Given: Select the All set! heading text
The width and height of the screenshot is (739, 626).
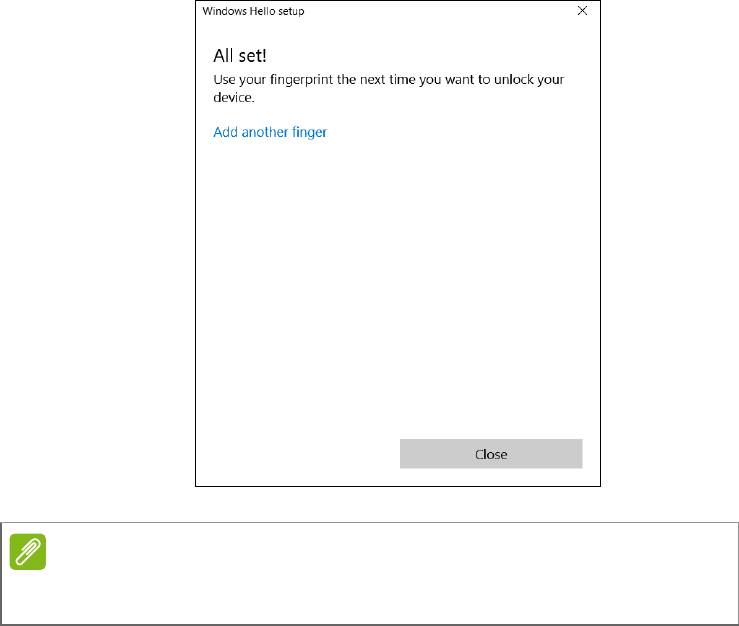Looking at the screenshot, I should [x=240, y=56].
